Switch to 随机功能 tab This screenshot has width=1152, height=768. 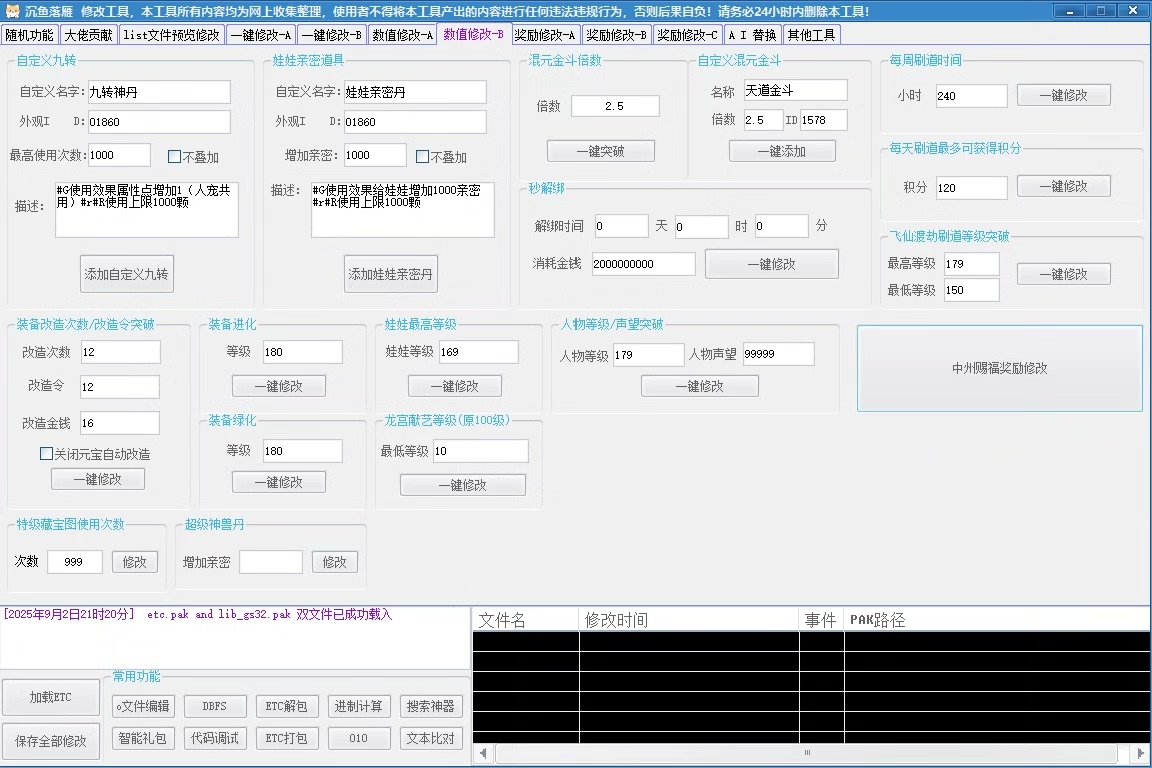(29, 35)
